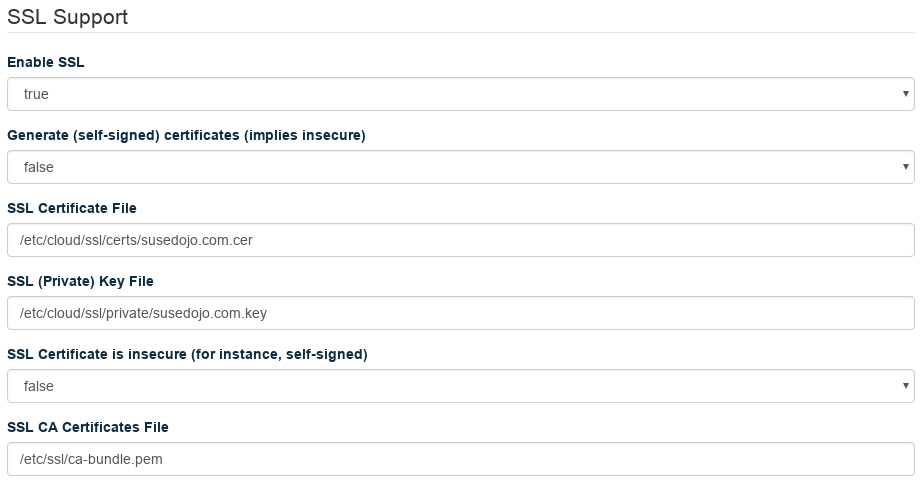The width and height of the screenshot is (923, 488).
Task: Open the Enable SSL dropdown arrow
Action: pyautogui.click(x=905, y=94)
